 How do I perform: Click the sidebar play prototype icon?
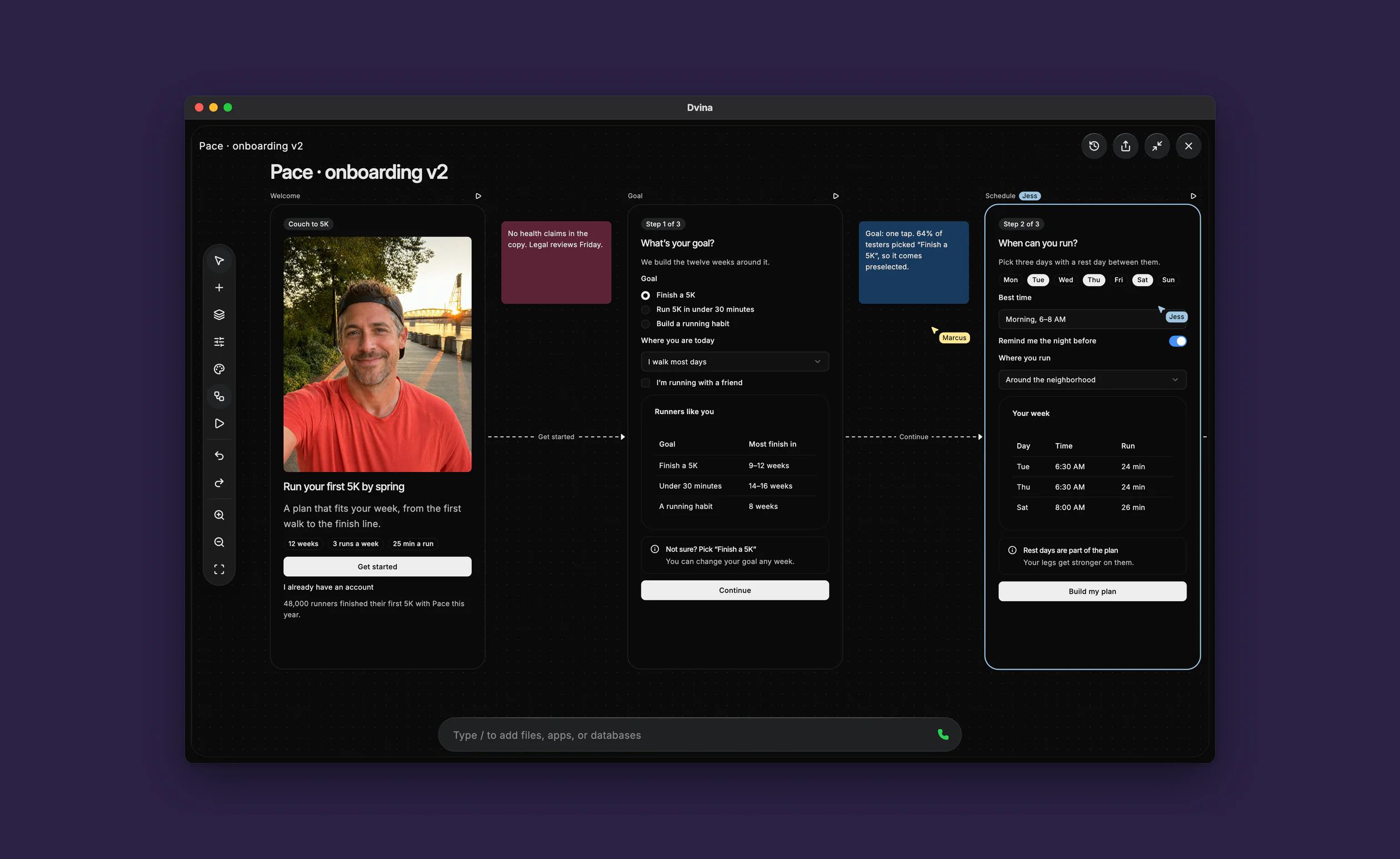[x=219, y=424]
